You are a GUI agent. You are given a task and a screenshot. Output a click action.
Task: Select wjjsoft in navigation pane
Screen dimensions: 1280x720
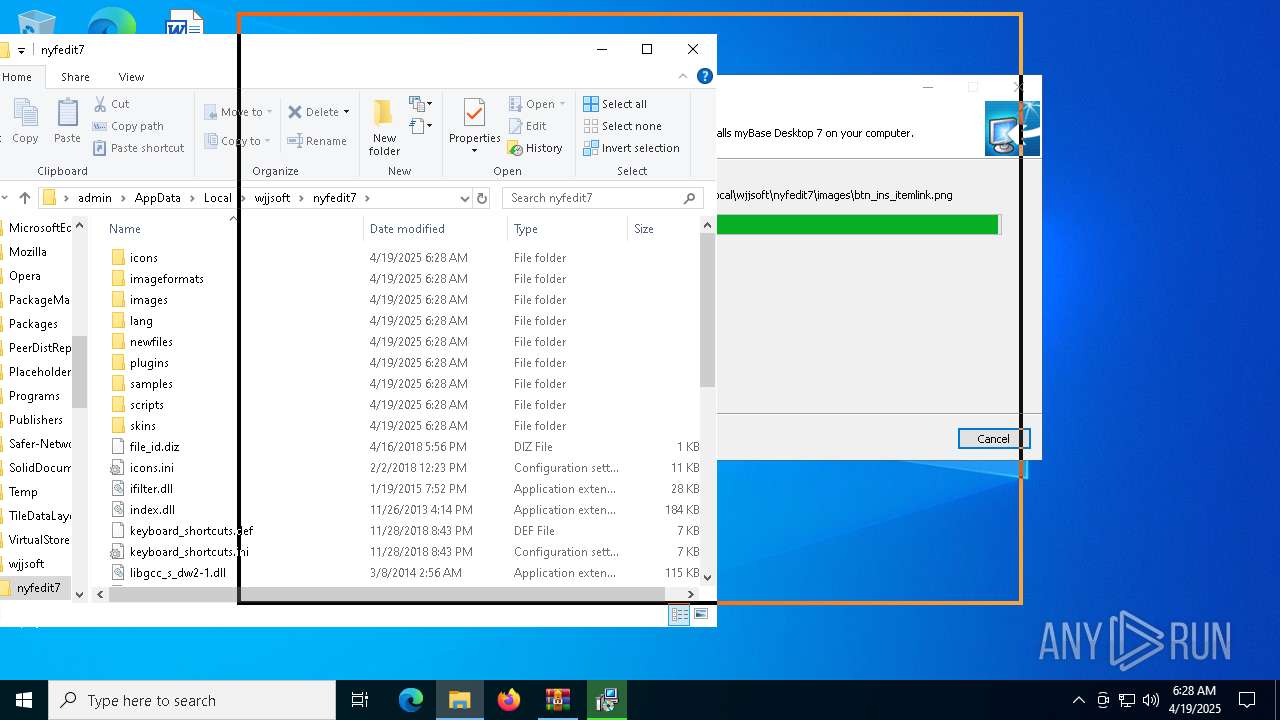click(x=27, y=564)
